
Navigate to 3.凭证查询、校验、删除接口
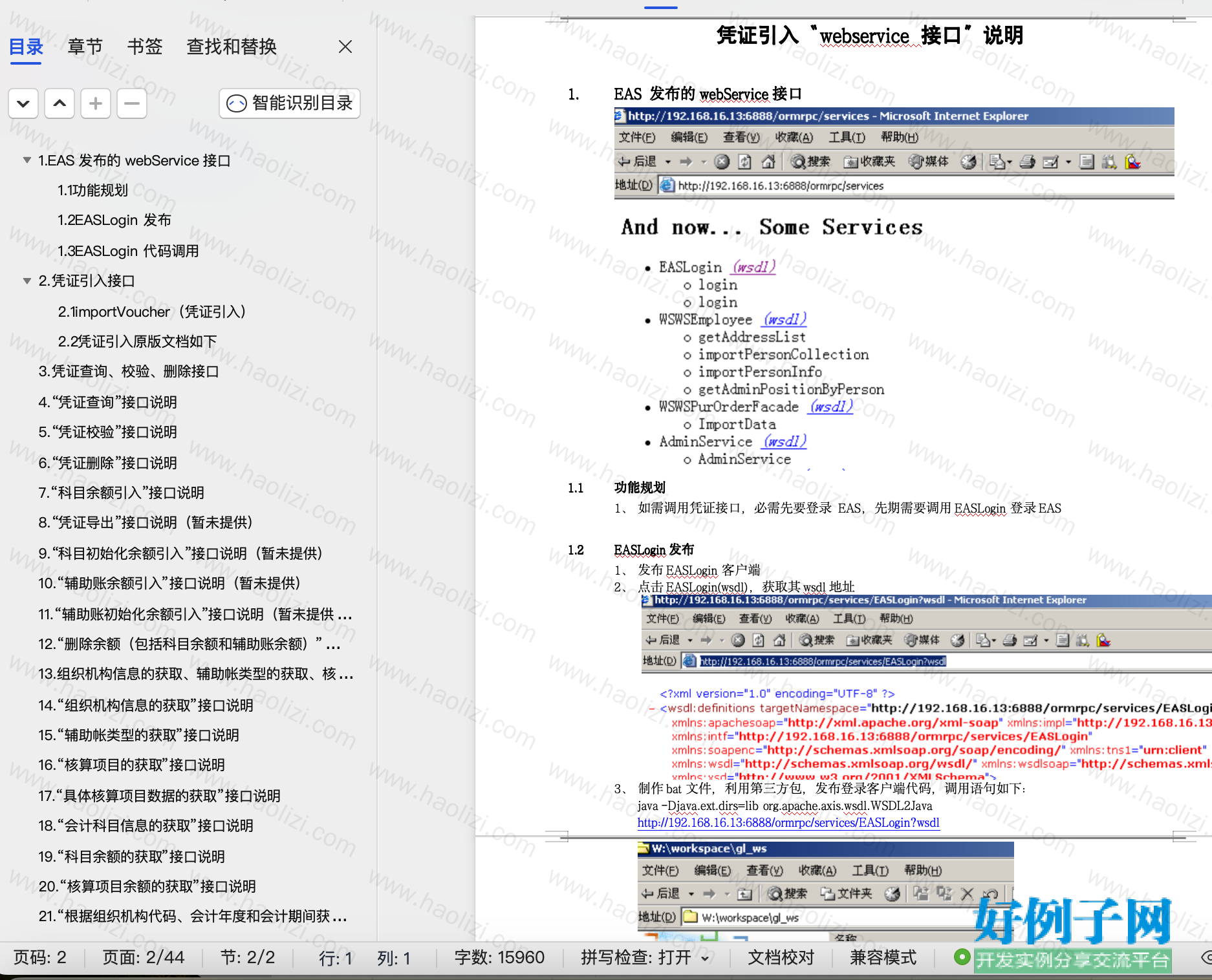pyautogui.click(x=129, y=372)
